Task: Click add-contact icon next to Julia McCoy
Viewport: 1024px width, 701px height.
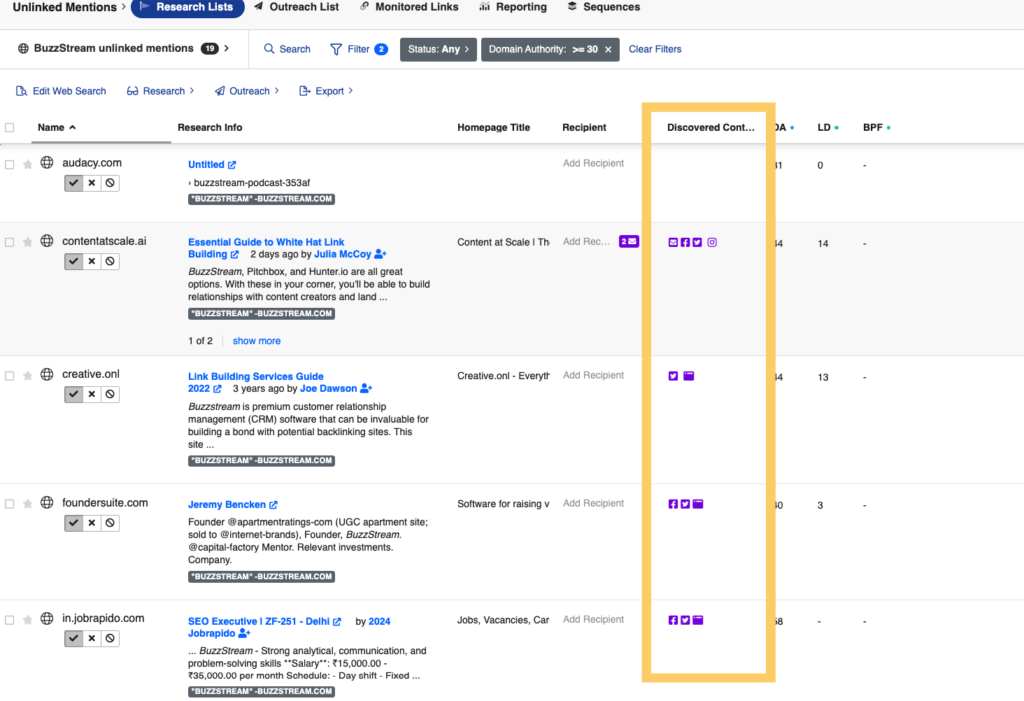Action: (x=380, y=255)
